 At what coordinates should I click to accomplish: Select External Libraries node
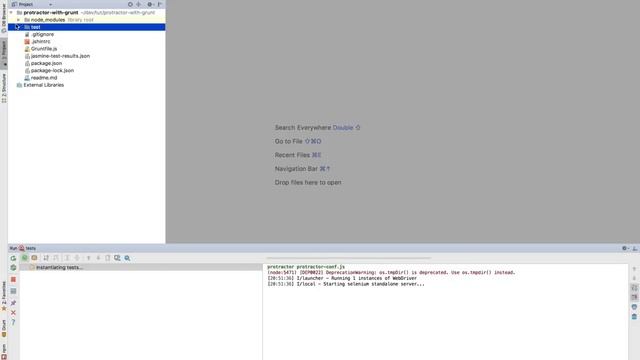pyautogui.click(x=44, y=85)
